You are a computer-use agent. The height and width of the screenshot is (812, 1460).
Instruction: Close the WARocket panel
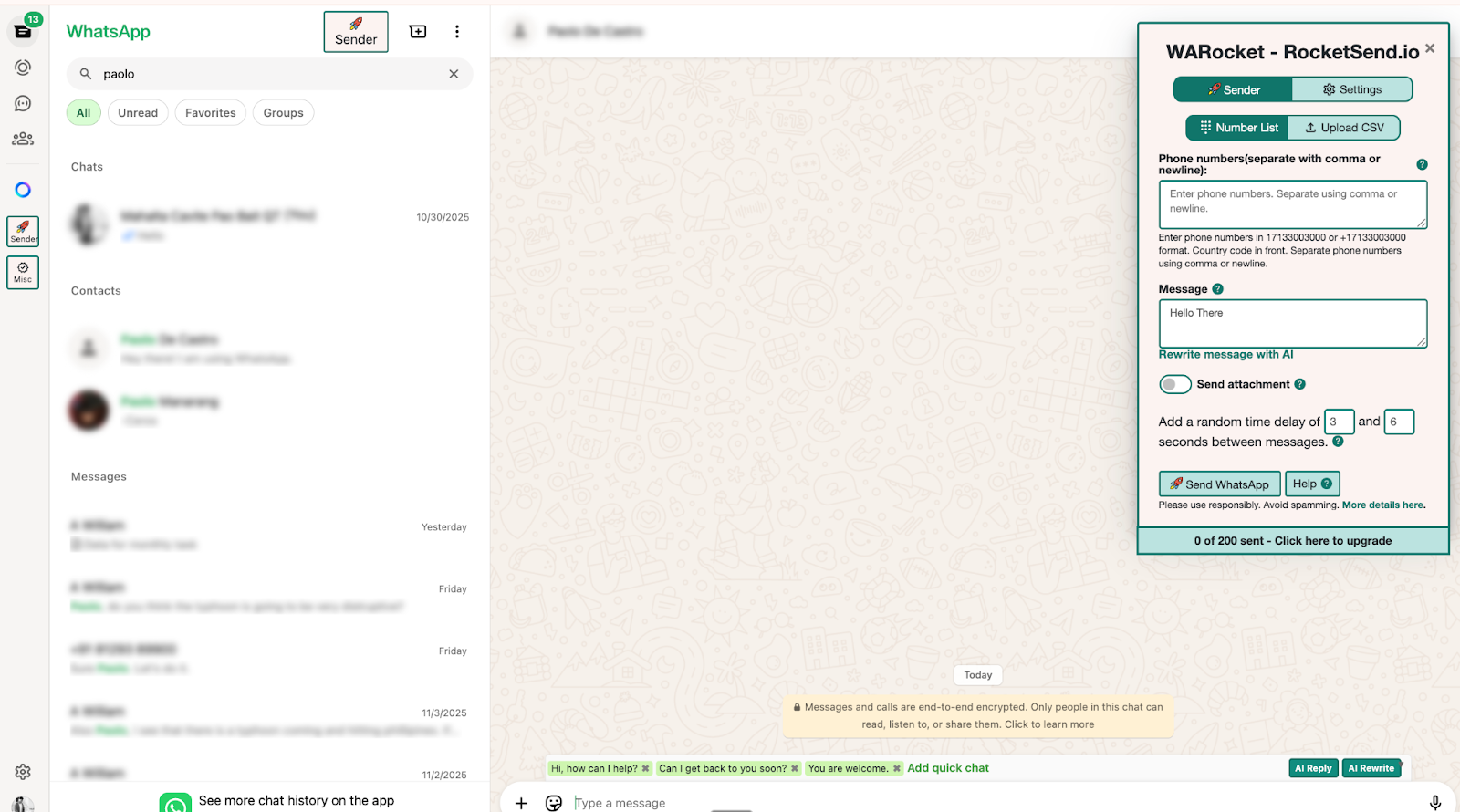1430,48
